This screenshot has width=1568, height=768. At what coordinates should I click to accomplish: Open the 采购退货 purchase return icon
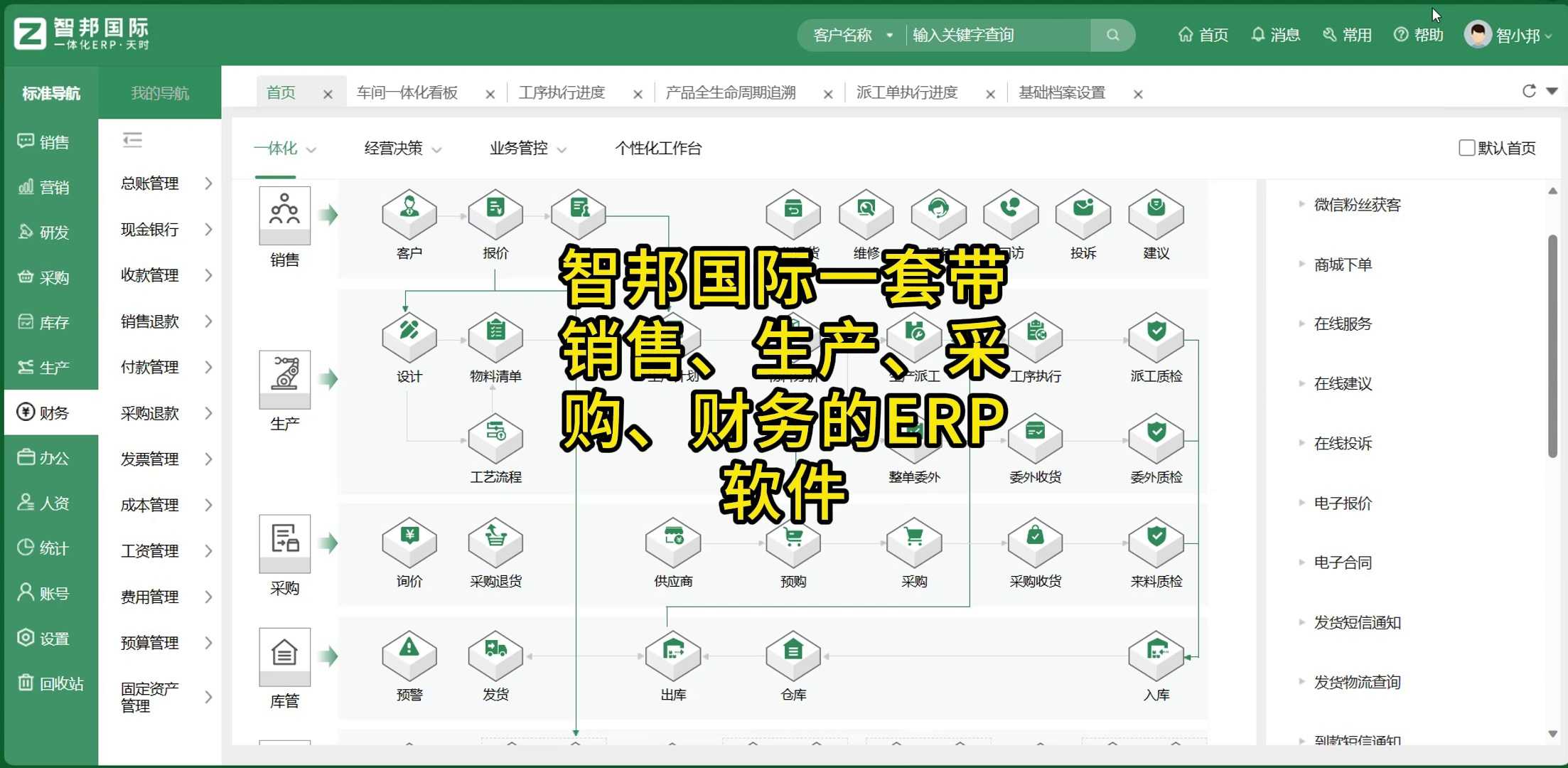click(495, 543)
